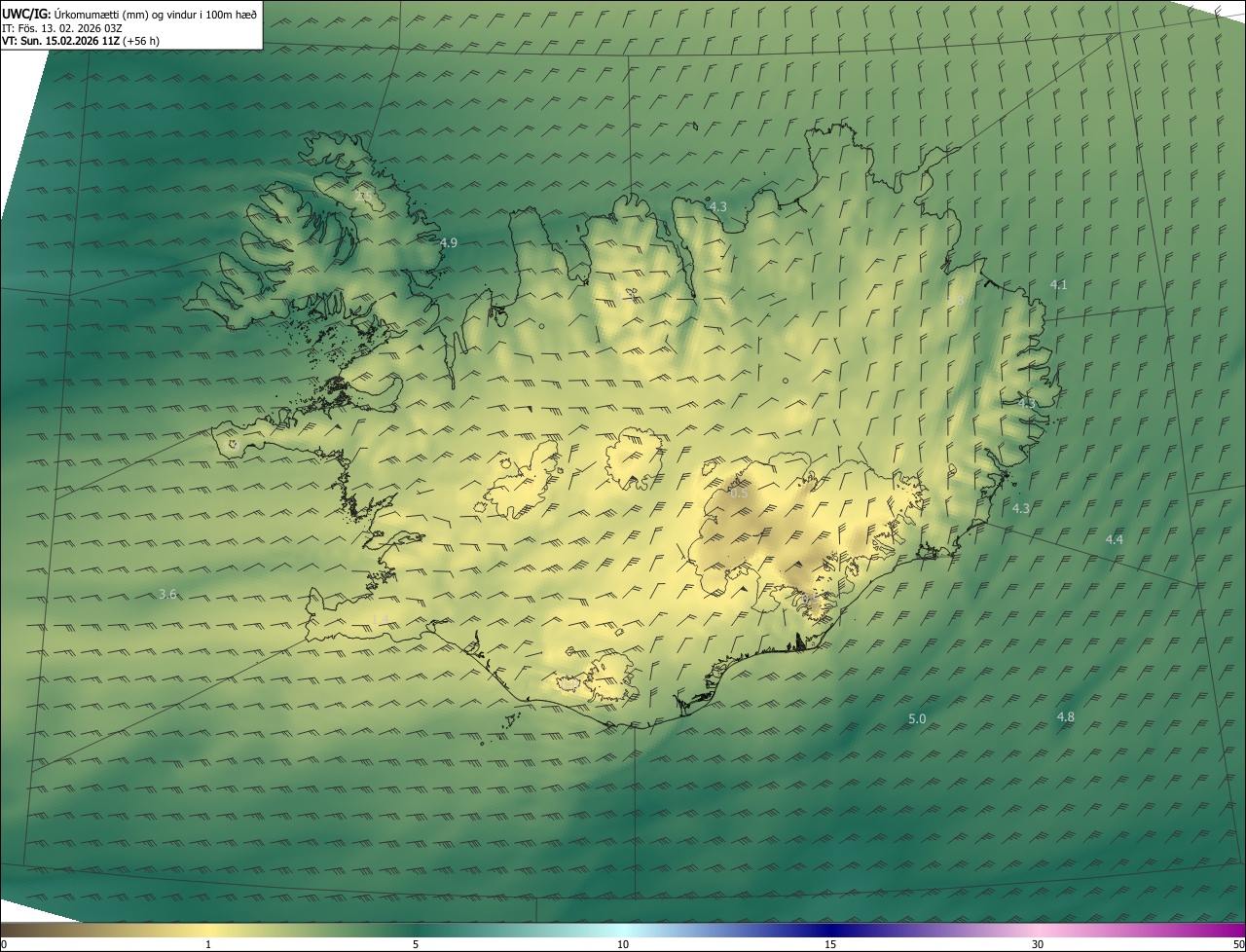Click the "1" tick on the color scale
This screenshot has width=1246, height=952.
[208, 944]
